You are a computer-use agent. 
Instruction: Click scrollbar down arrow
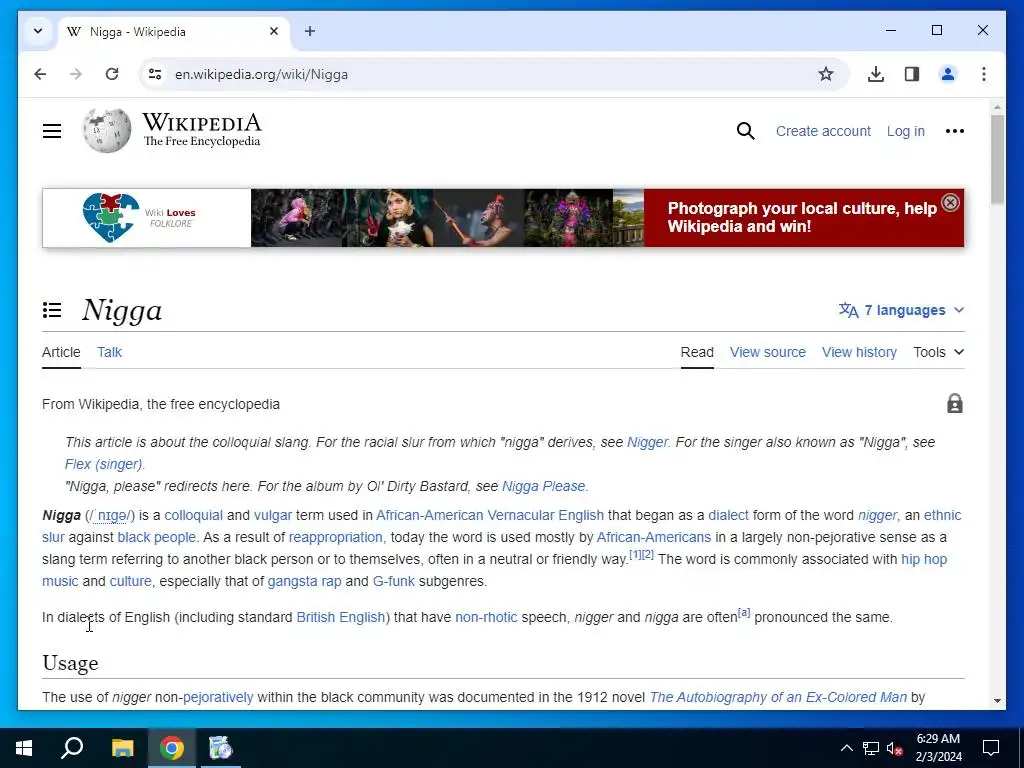coord(997,701)
